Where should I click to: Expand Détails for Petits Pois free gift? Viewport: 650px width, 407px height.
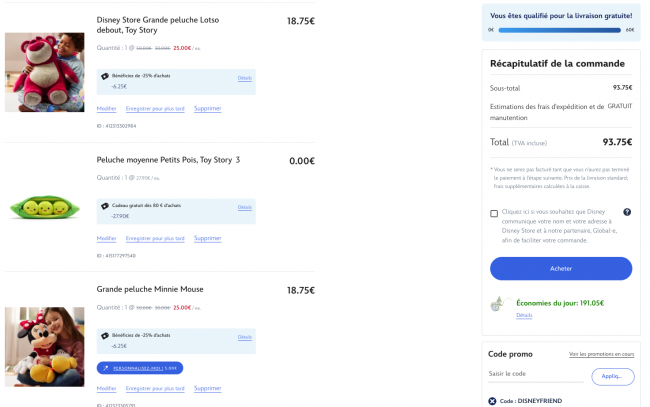point(245,207)
